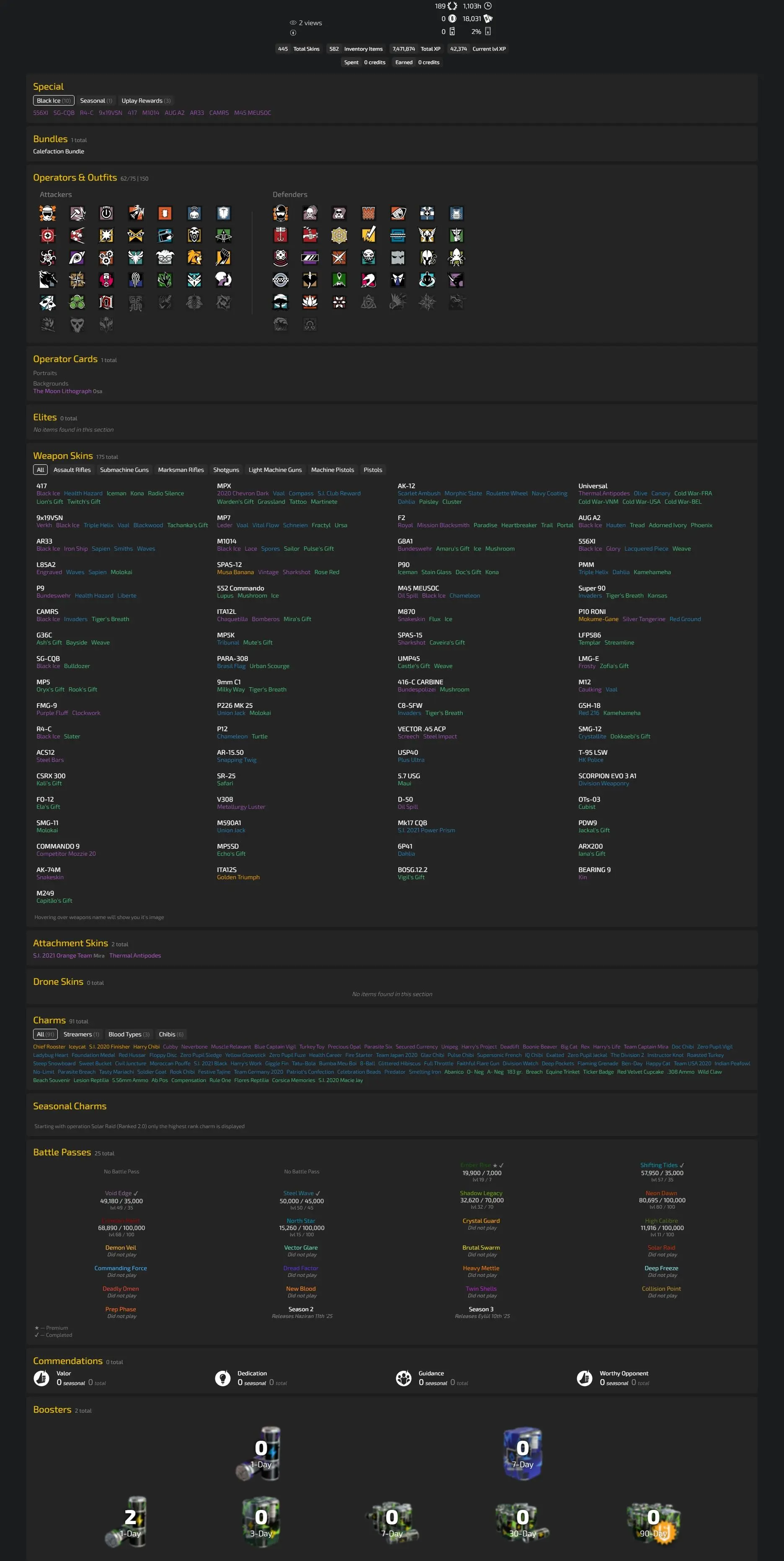Click Jäger's yellow web operator icon
This screenshot has width=784, height=1561.
(x=339, y=235)
